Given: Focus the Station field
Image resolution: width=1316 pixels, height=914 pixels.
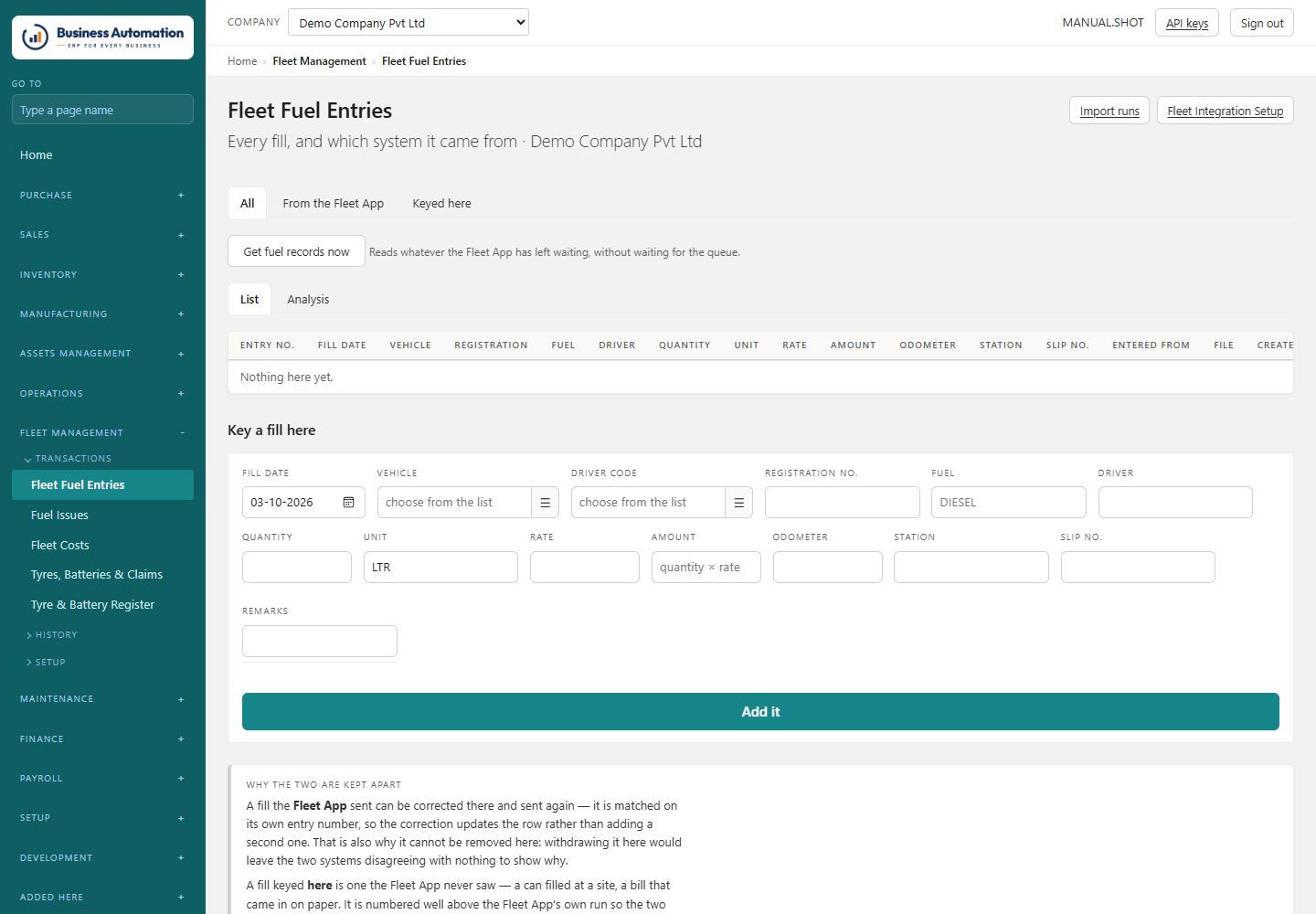Looking at the screenshot, I should (x=971, y=568).
